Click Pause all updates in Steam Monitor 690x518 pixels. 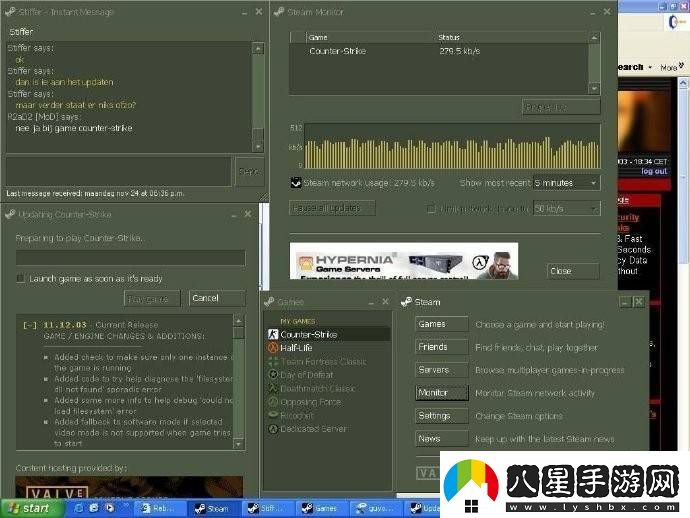point(332,208)
